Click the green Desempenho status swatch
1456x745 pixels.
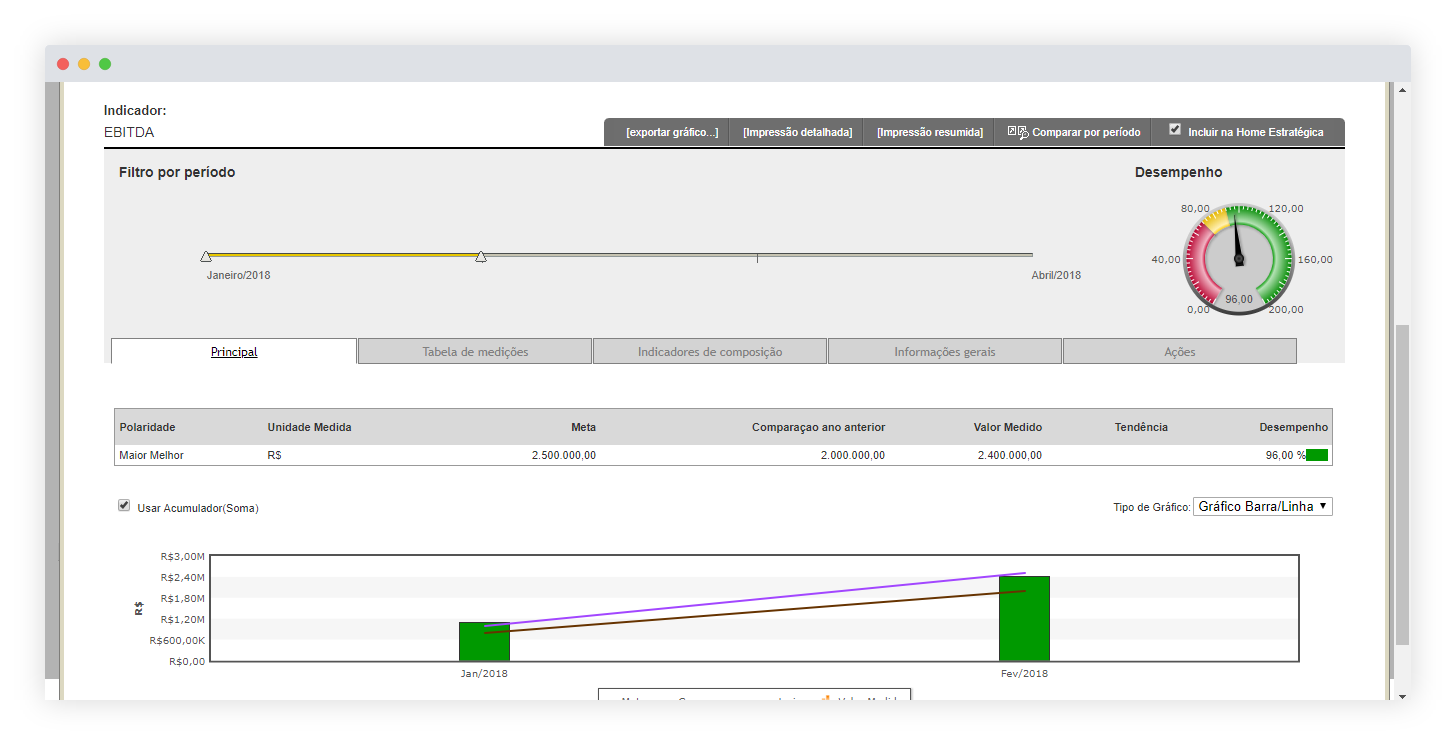click(x=1317, y=456)
